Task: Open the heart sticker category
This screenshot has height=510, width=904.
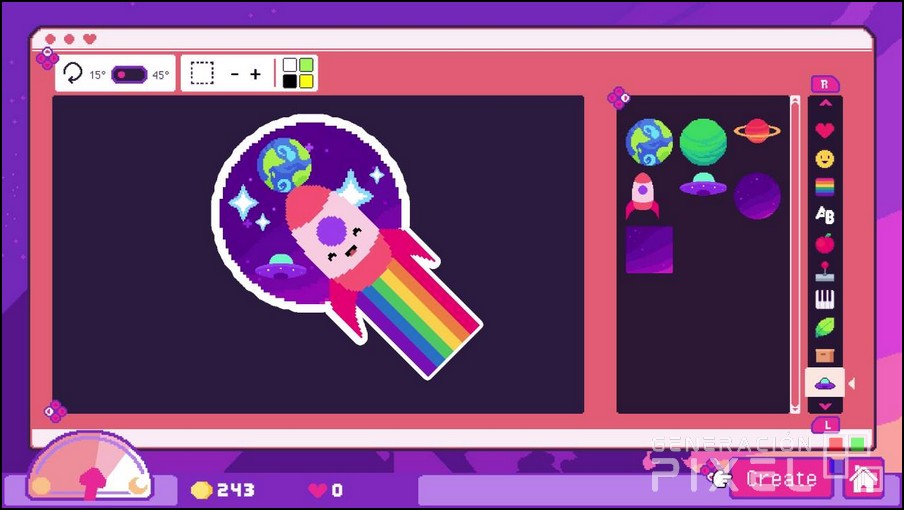Action: click(x=824, y=130)
